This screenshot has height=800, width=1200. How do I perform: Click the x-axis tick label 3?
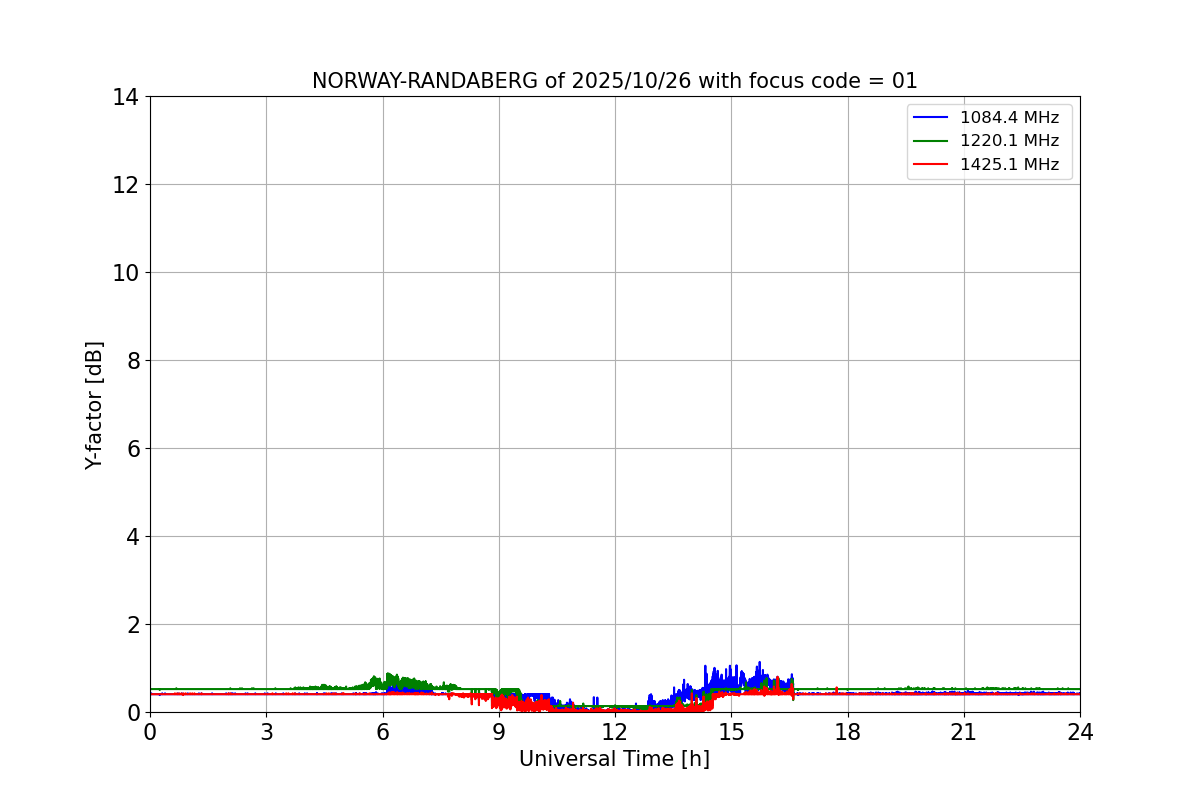click(x=266, y=732)
